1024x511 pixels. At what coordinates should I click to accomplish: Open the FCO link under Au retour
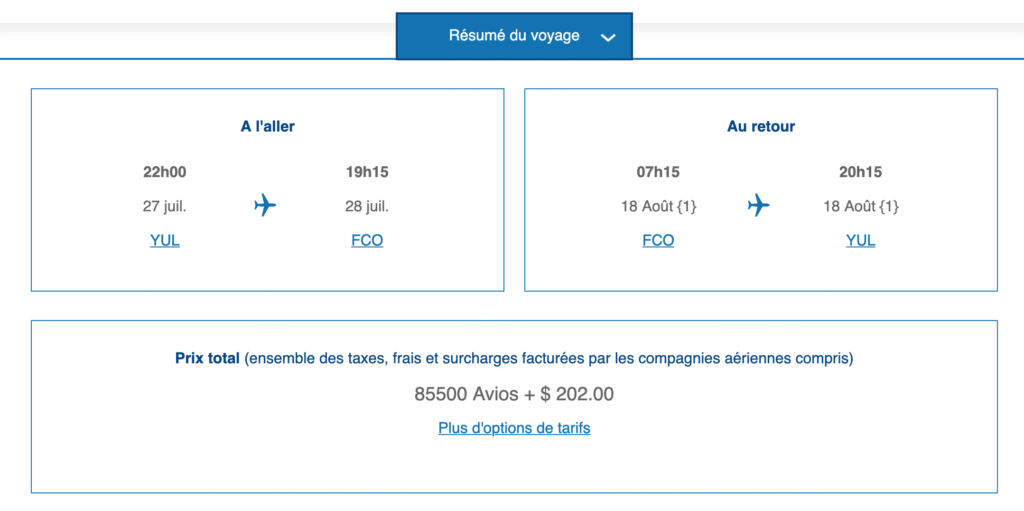[658, 240]
